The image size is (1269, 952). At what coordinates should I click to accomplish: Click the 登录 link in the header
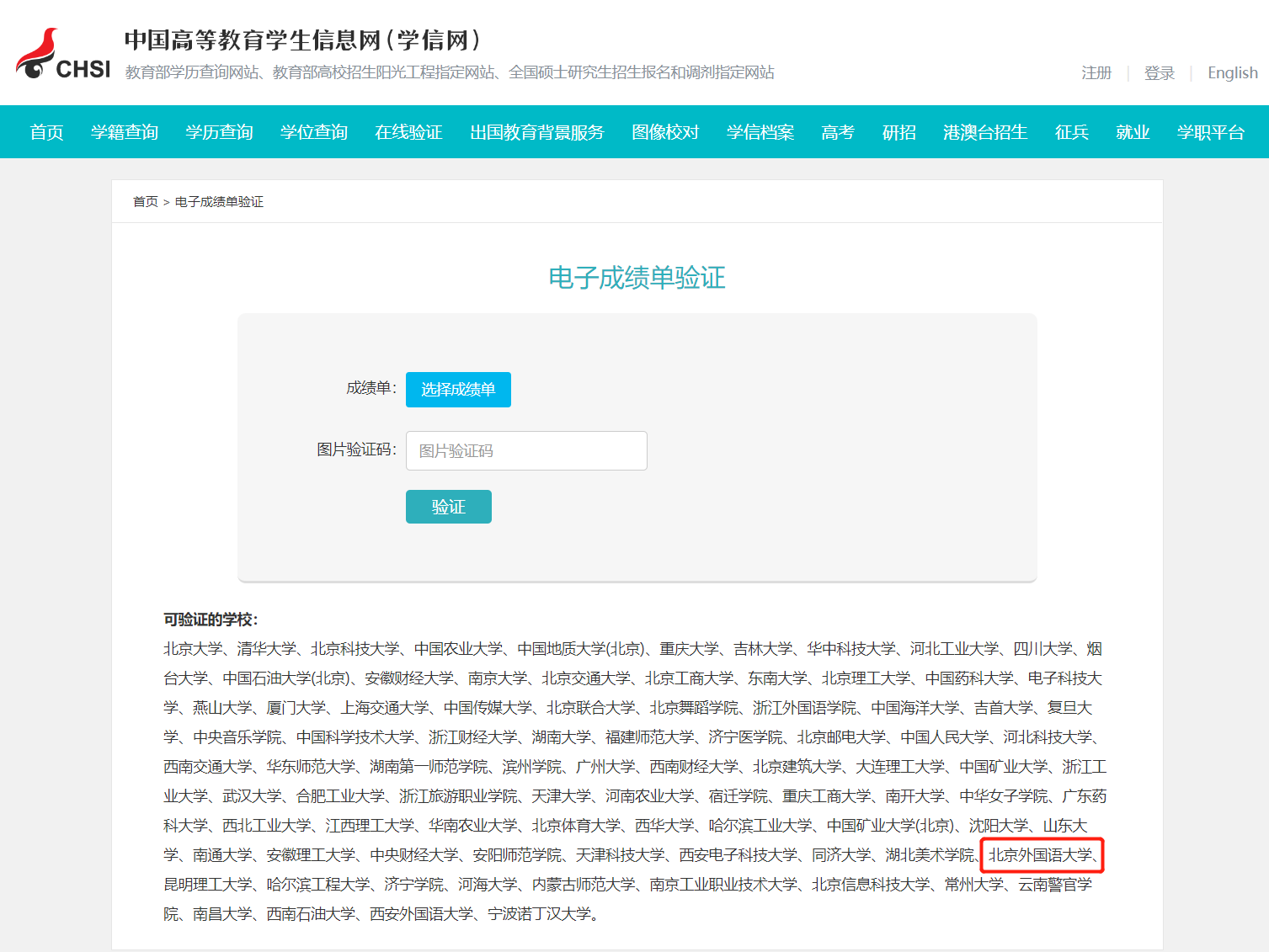tap(1160, 73)
